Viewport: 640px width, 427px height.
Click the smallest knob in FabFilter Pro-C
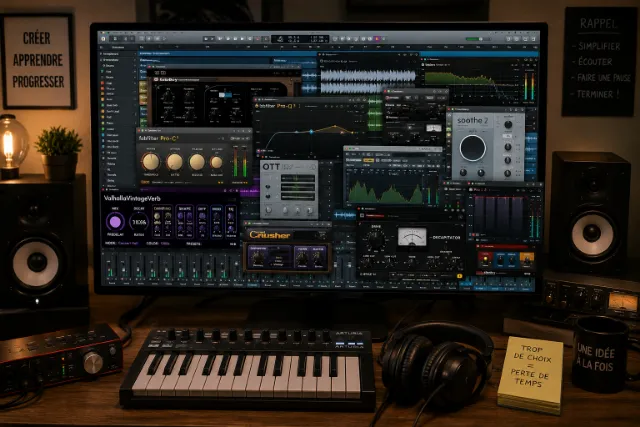point(216,162)
